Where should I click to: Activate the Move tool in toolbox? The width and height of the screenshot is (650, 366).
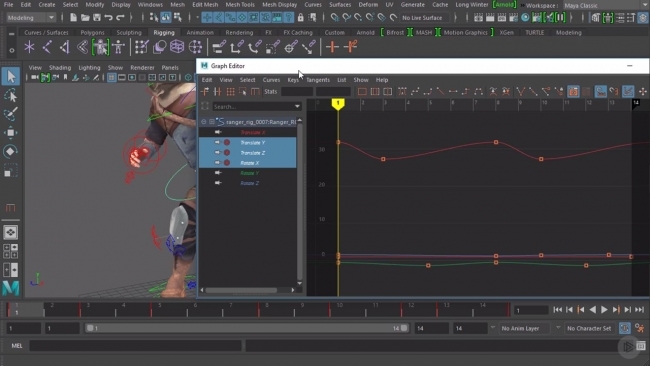(x=10, y=133)
